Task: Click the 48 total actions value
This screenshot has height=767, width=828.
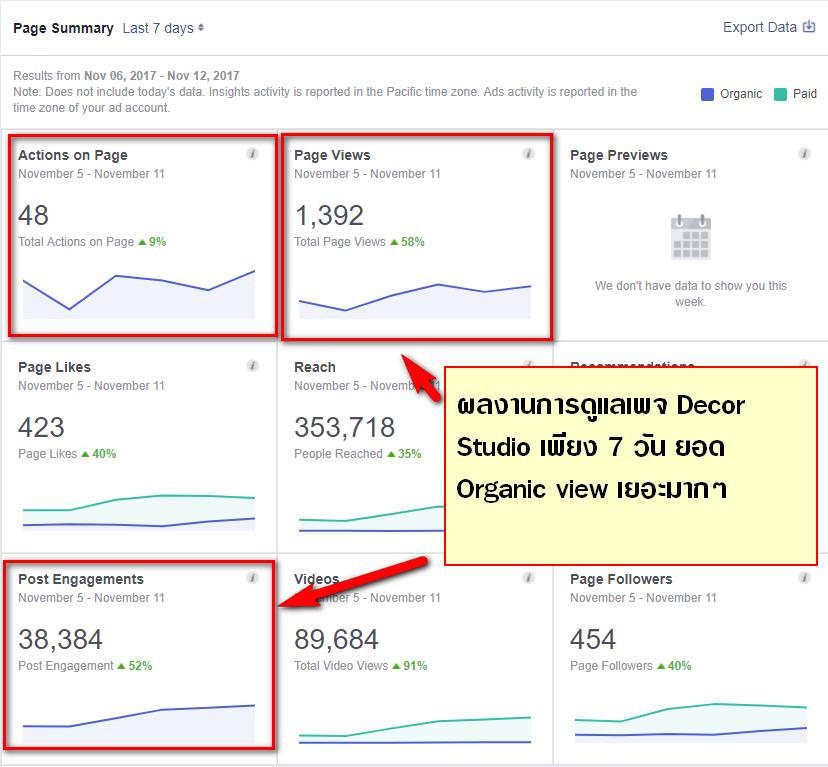Action: 33,216
